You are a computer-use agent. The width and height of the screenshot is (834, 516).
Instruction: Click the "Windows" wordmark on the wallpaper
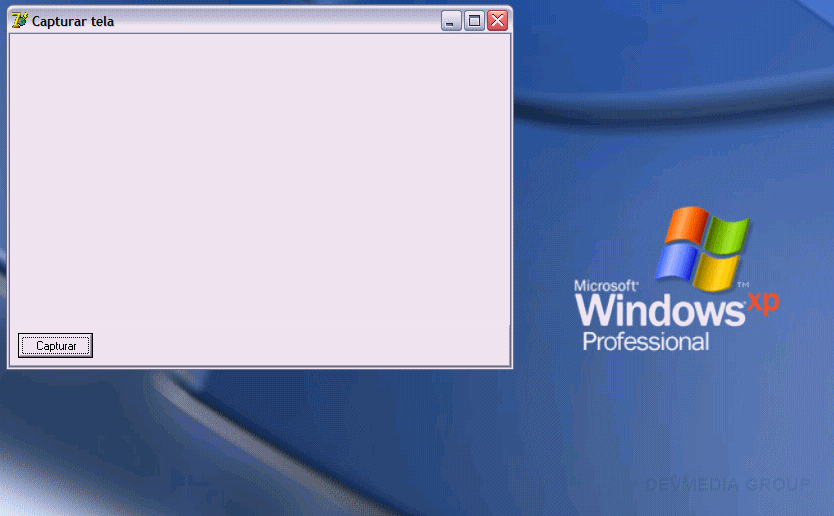(659, 310)
